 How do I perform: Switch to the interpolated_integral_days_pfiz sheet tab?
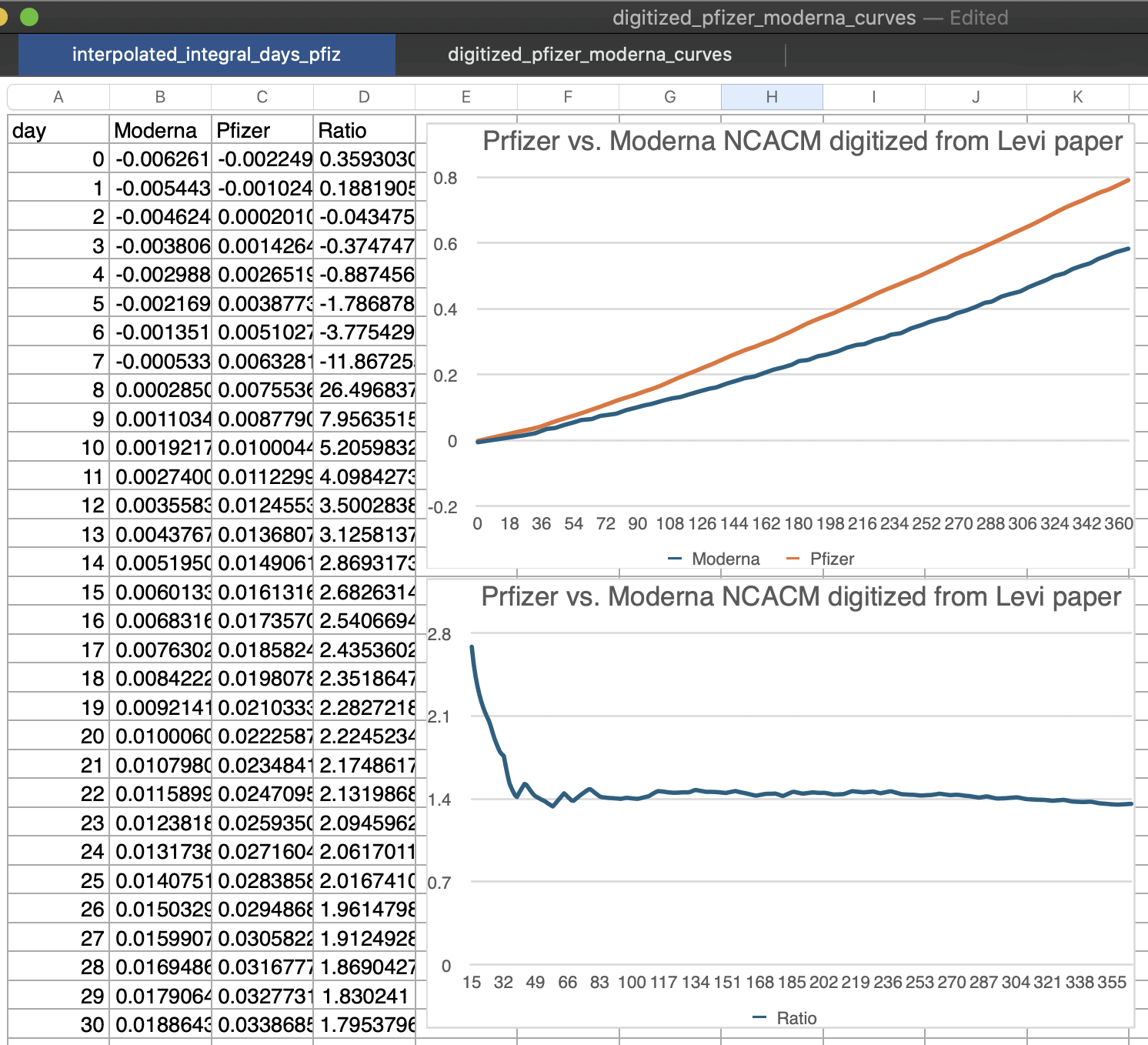(x=205, y=55)
